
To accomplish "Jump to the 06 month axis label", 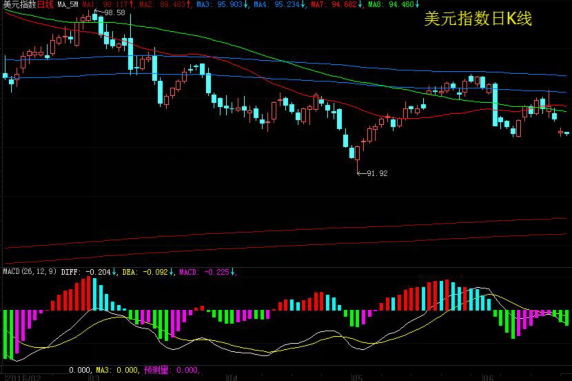I will pos(487,377).
